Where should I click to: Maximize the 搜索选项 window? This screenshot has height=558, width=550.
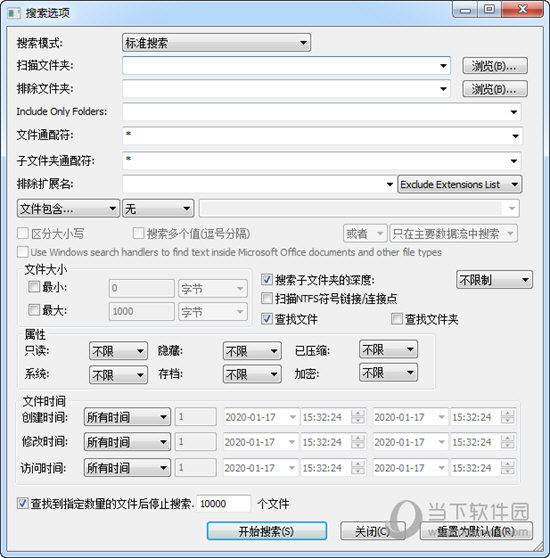tap(490, 10)
